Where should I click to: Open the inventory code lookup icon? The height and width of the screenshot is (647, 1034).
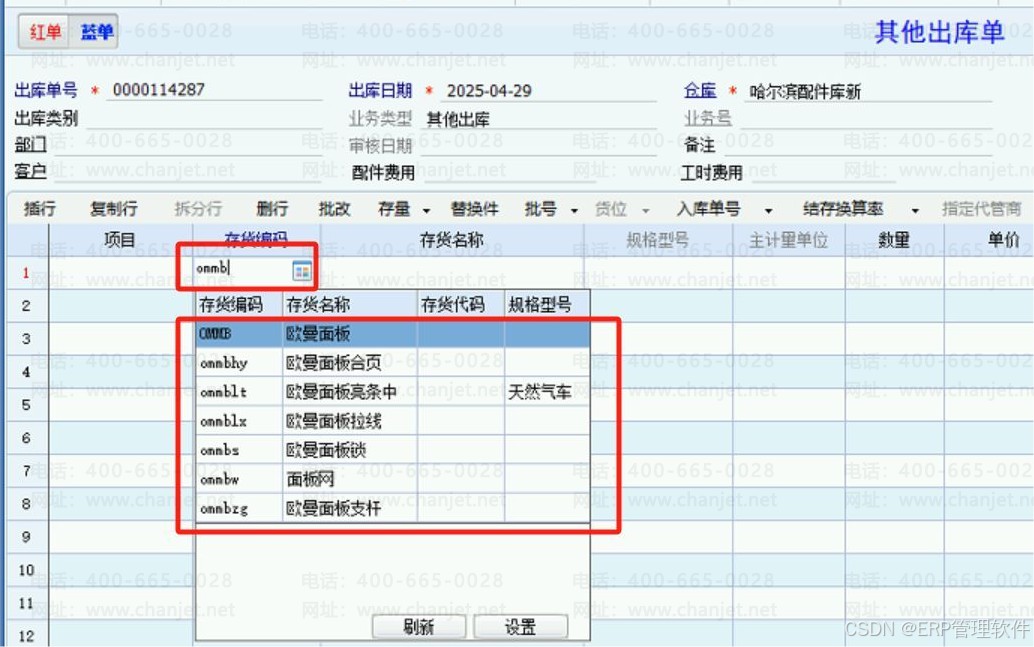[x=301, y=270]
